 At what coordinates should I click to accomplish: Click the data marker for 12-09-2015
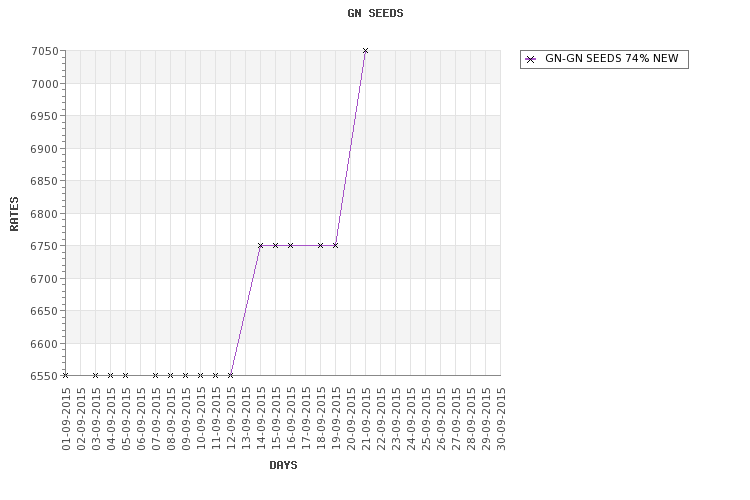230,375
